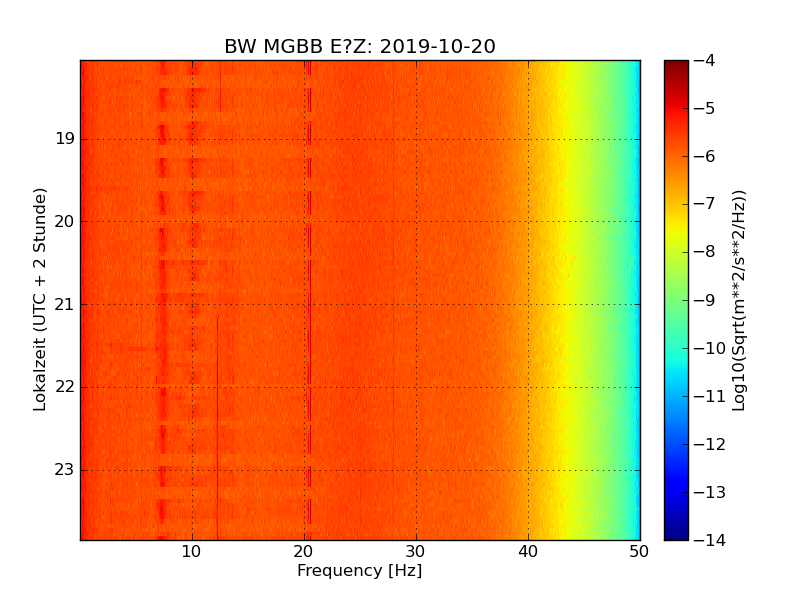Click the dark blue bottom of the colorbar
800x600 pixels.
[x=676, y=533]
